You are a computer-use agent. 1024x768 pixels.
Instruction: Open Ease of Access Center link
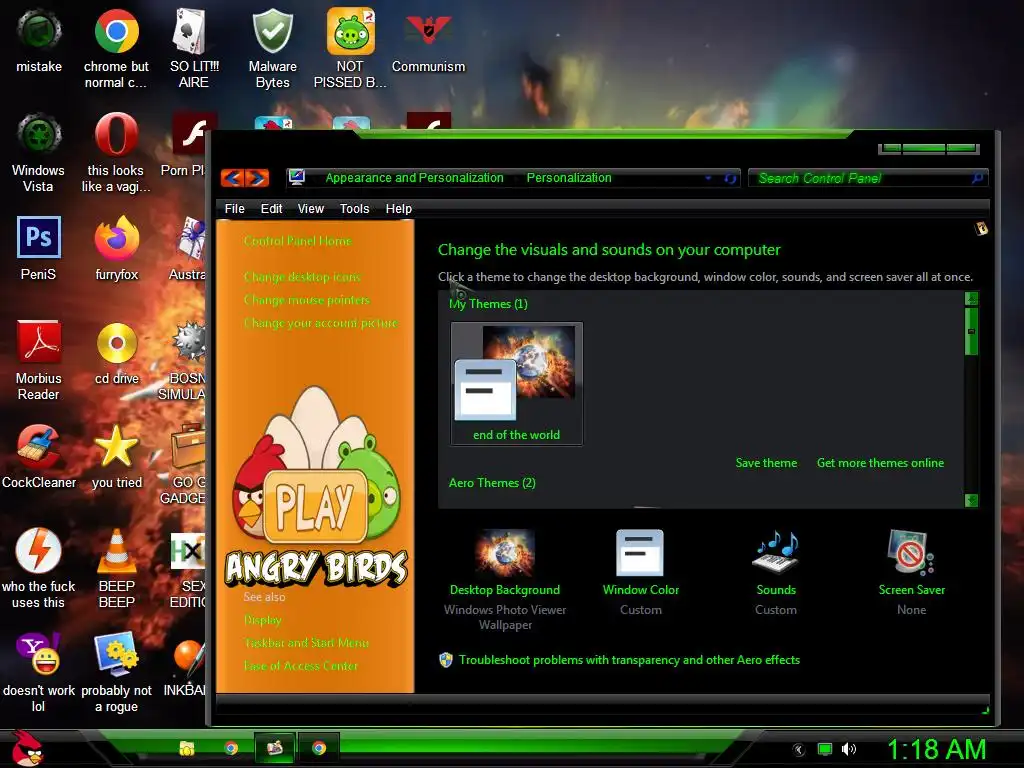coord(300,666)
